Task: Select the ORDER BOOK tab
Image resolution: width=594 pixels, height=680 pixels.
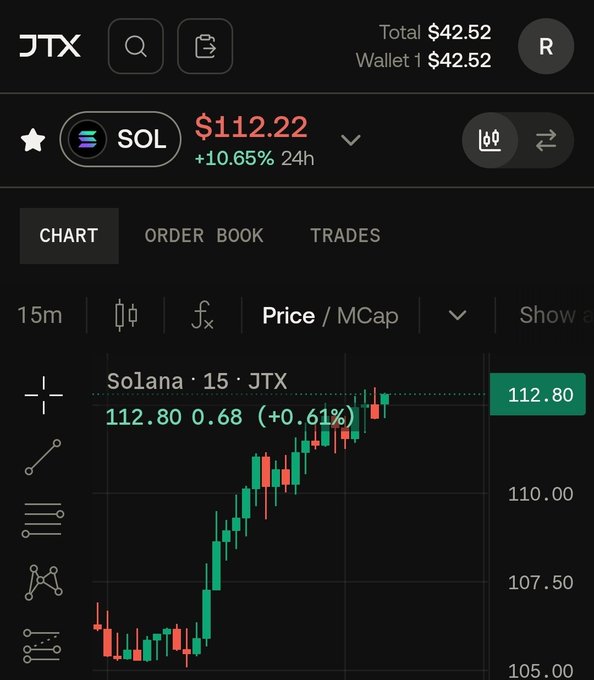Action: click(204, 235)
